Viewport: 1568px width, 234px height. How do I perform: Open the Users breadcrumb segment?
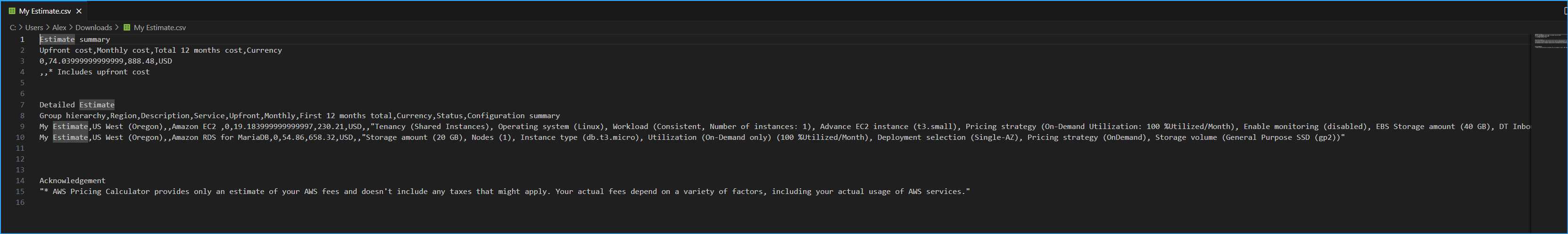pos(34,27)
